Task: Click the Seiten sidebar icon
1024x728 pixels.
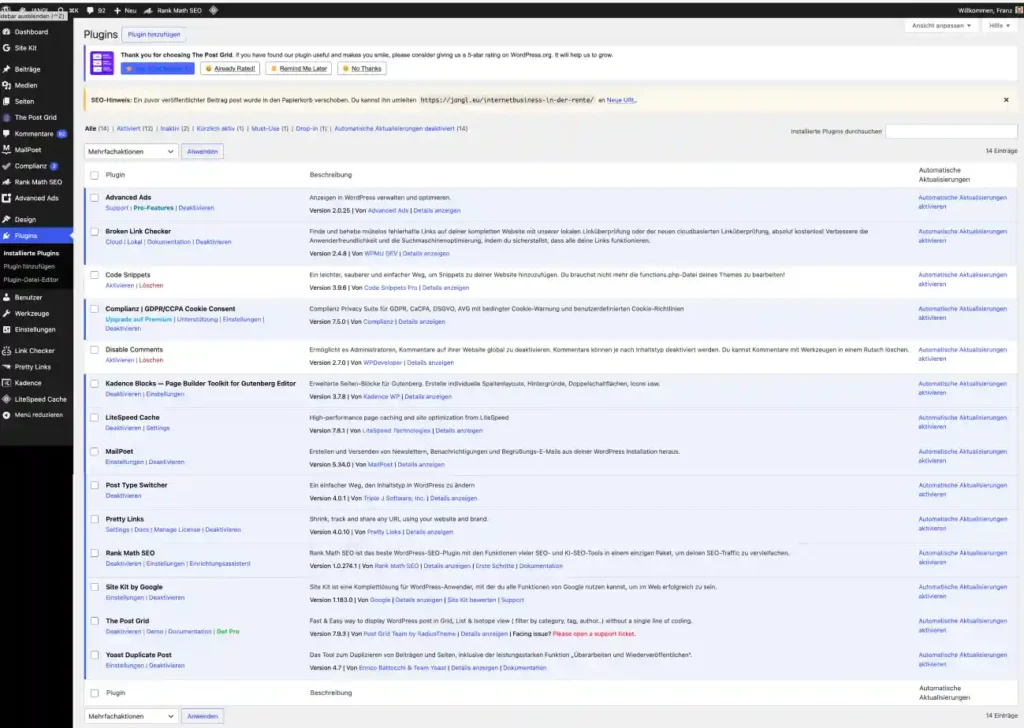Action: 7,101
